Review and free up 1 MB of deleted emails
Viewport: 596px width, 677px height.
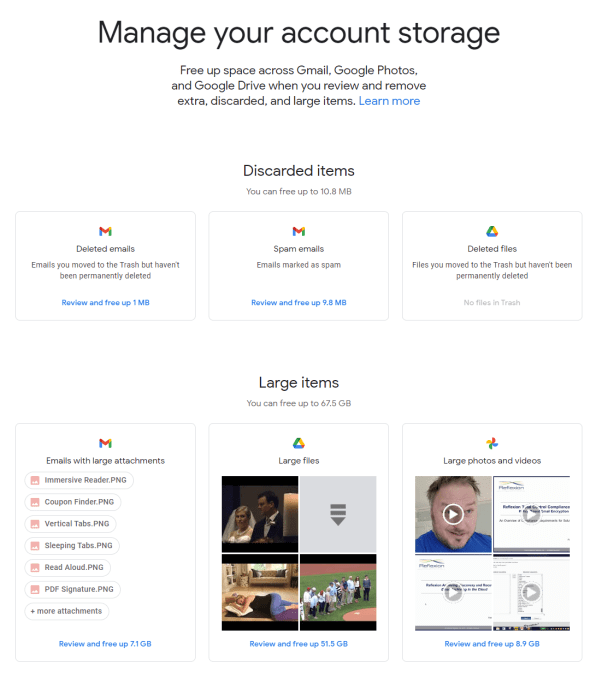click(105, 303)
